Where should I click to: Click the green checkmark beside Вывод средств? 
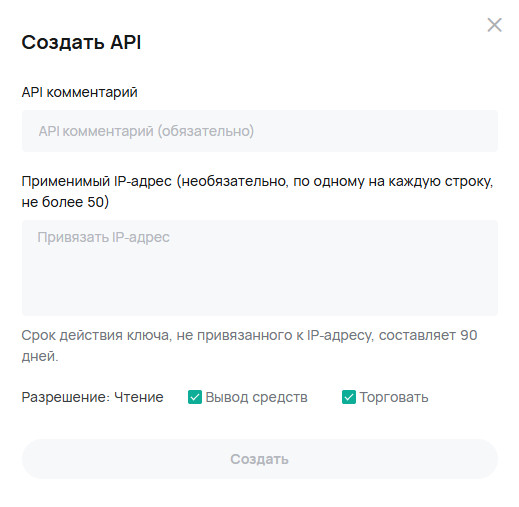pyautogui.click(x=195, y=397)
